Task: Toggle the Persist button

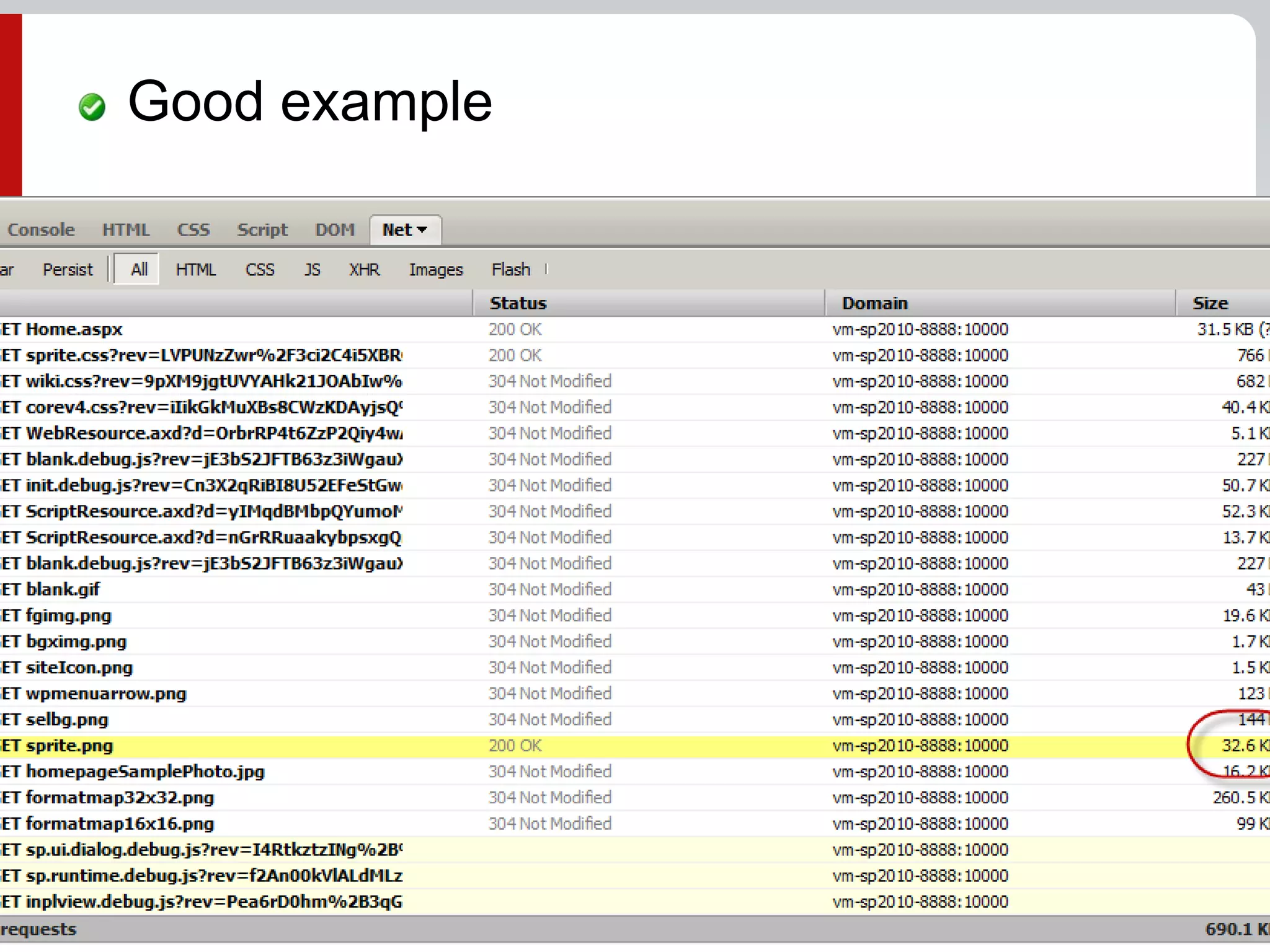Action: [x=68, y=270]
